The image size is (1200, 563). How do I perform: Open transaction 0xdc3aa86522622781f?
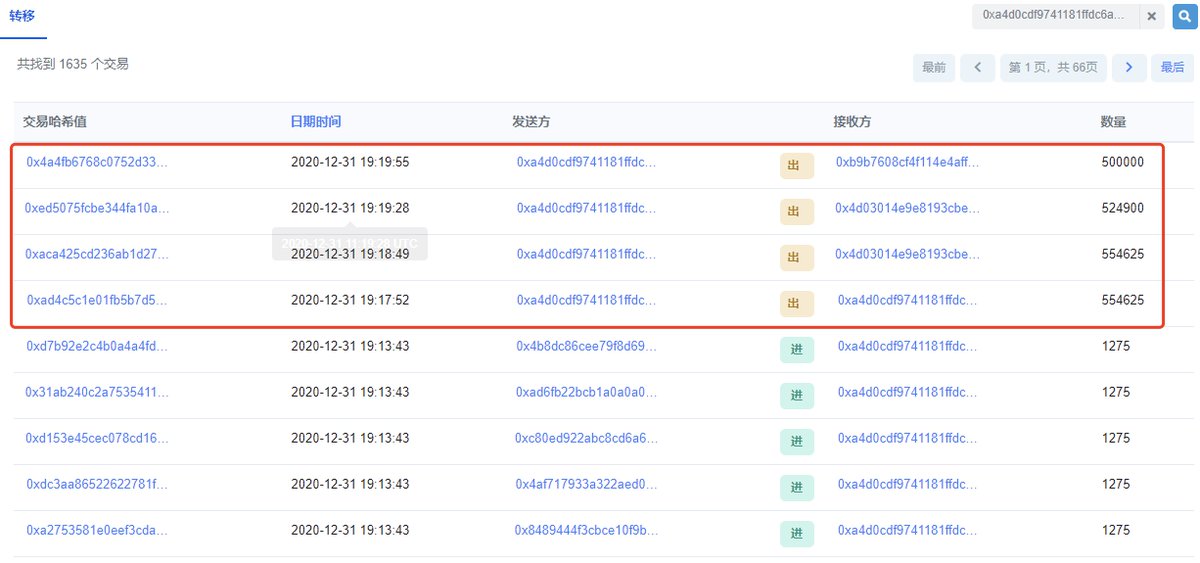[98, 484]
